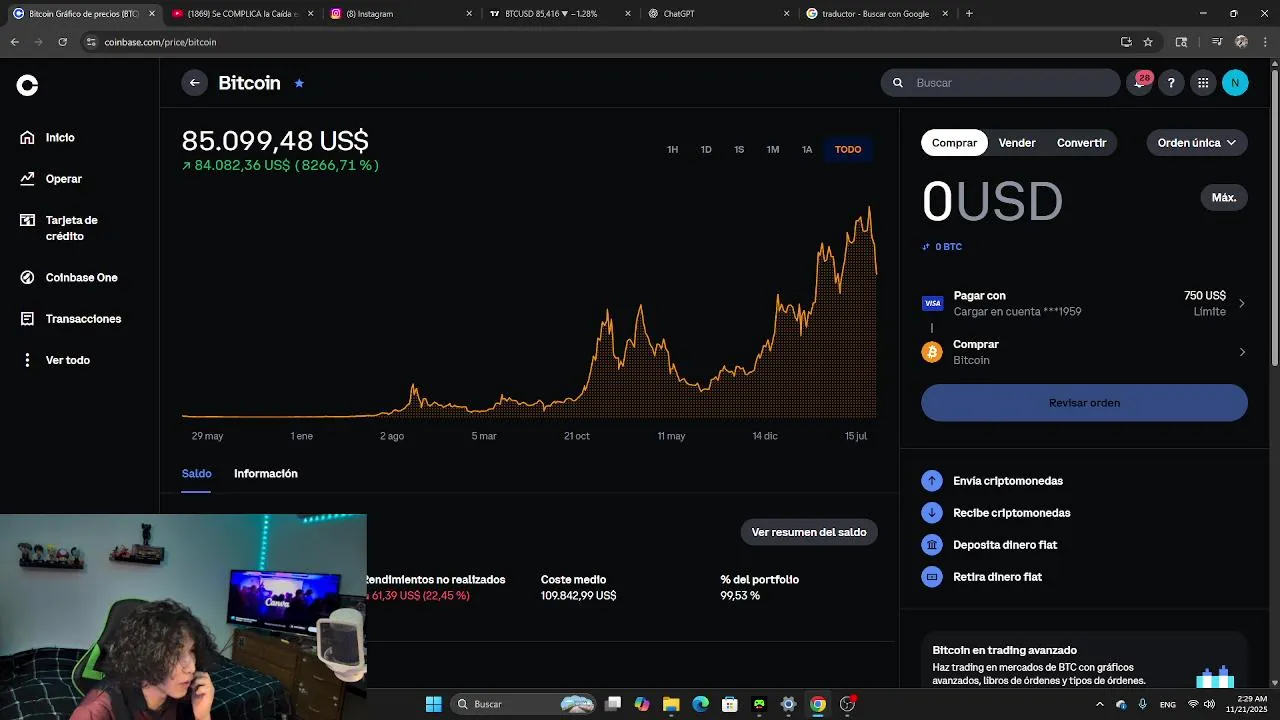Viewport: 1280px width, 720px height.
Task: Click the orange Bitcoin coin icon
Action: click(932, 352)
